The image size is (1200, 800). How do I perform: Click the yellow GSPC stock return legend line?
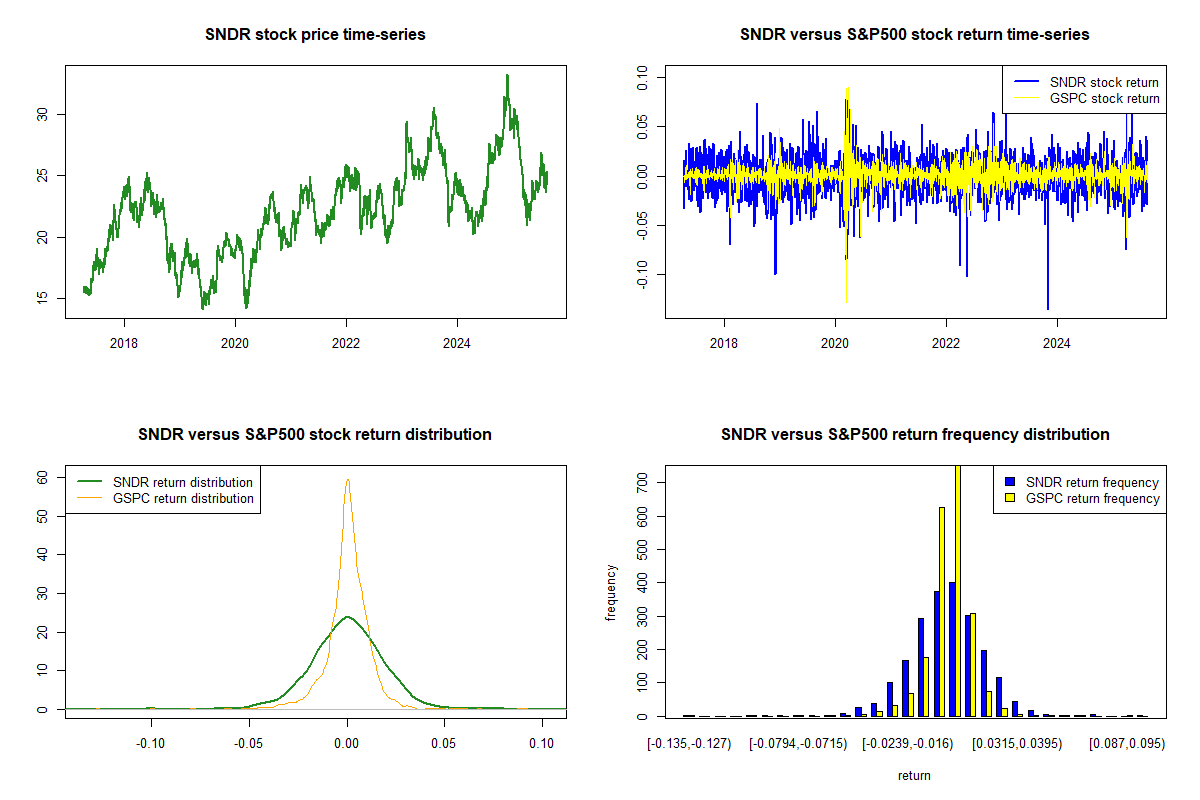(x=1025, y=98)
